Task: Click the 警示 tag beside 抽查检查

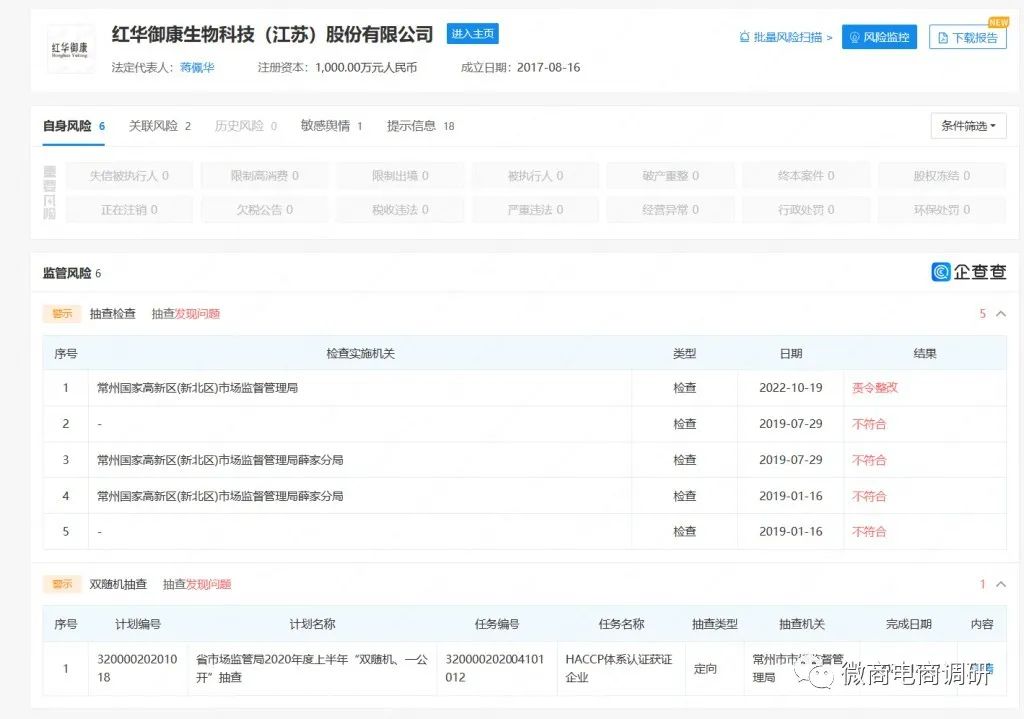Action: (x=62, y=314)
